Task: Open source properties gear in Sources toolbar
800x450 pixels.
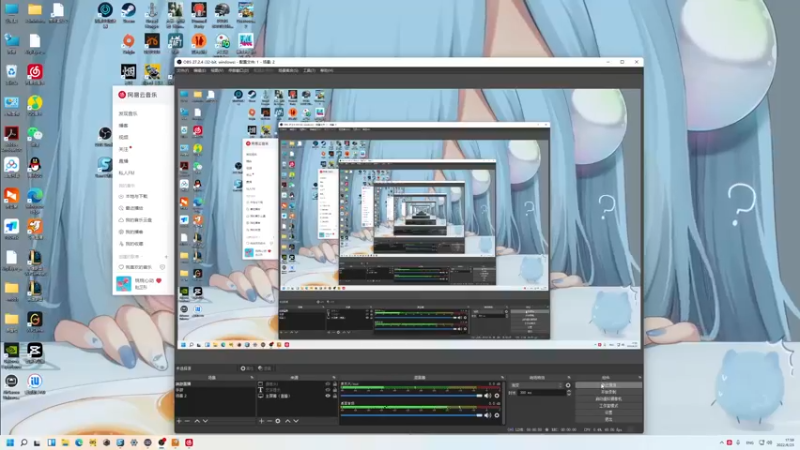Action: [x=278, y=421]
